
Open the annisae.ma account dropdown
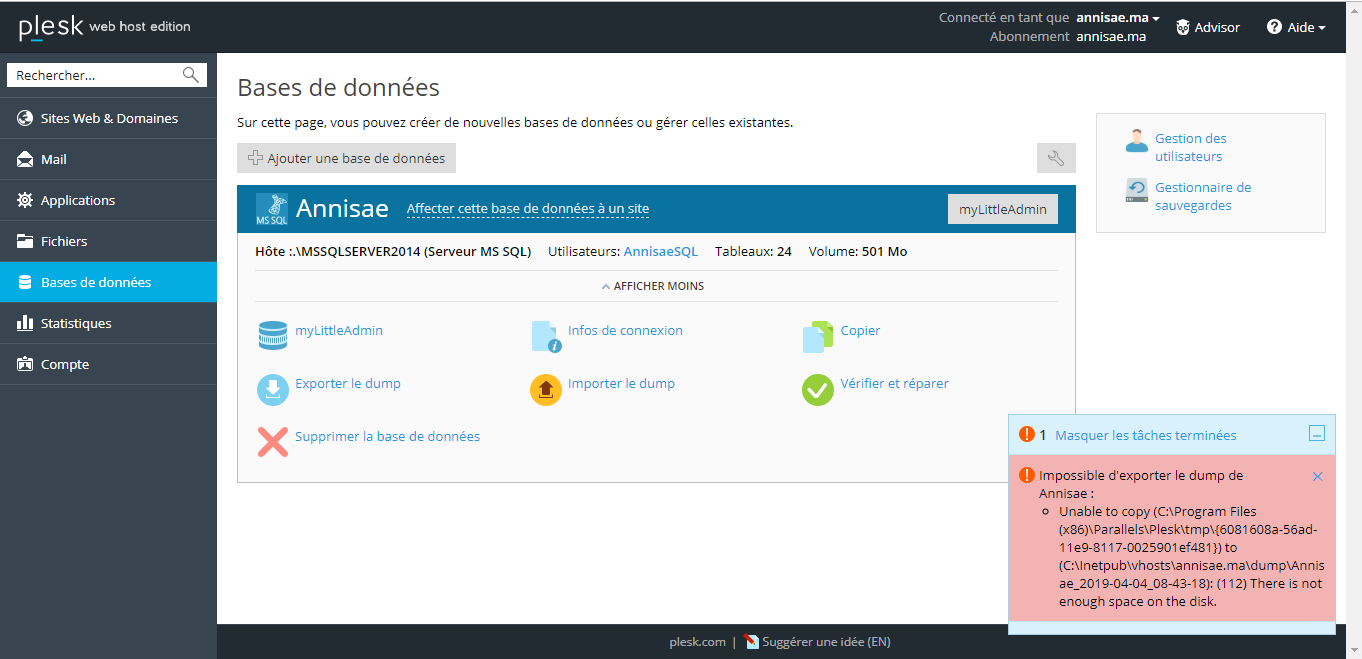pyautogui.click(x=1118, y=17)
